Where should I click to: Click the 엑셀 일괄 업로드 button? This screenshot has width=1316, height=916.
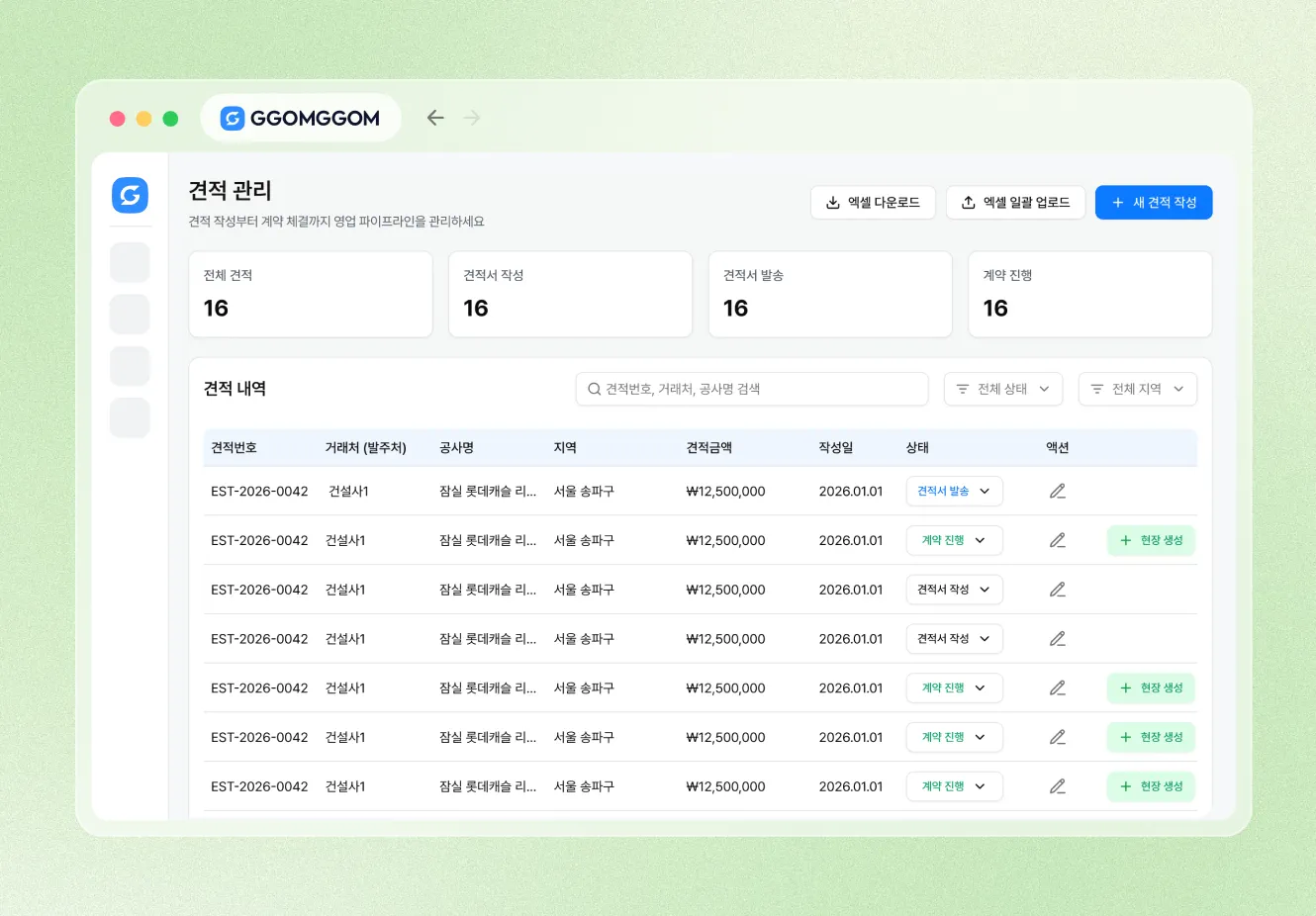point(1015,203)
